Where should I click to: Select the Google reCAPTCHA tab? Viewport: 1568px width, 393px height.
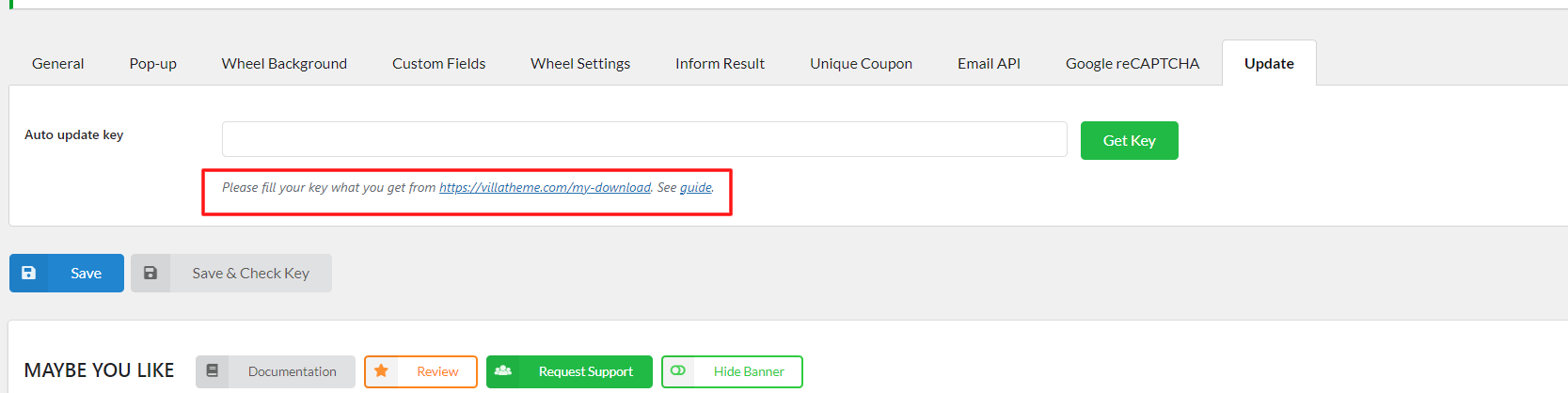tap(1132, 63)
